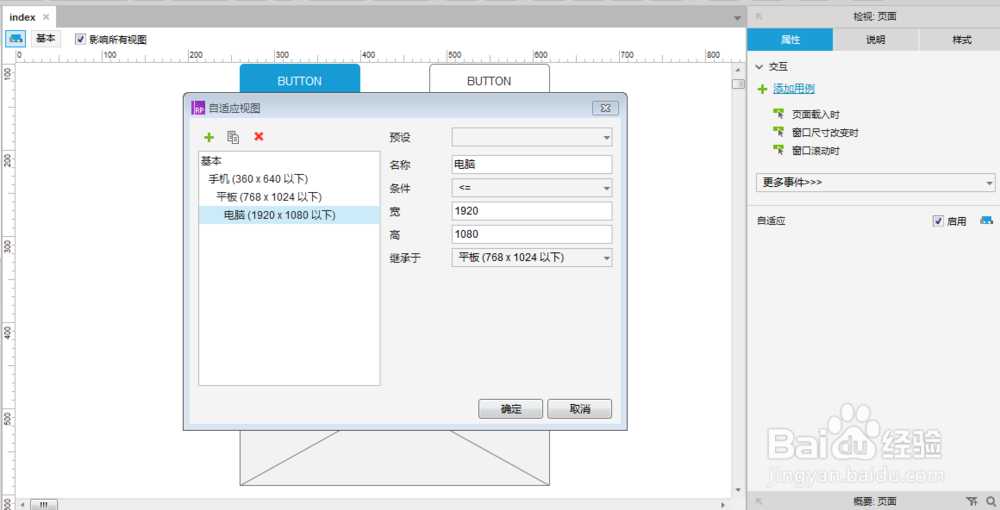
Task: Click the 窗口滚动时 event icon
Action: pyautogui.click(x=779, y=150)
